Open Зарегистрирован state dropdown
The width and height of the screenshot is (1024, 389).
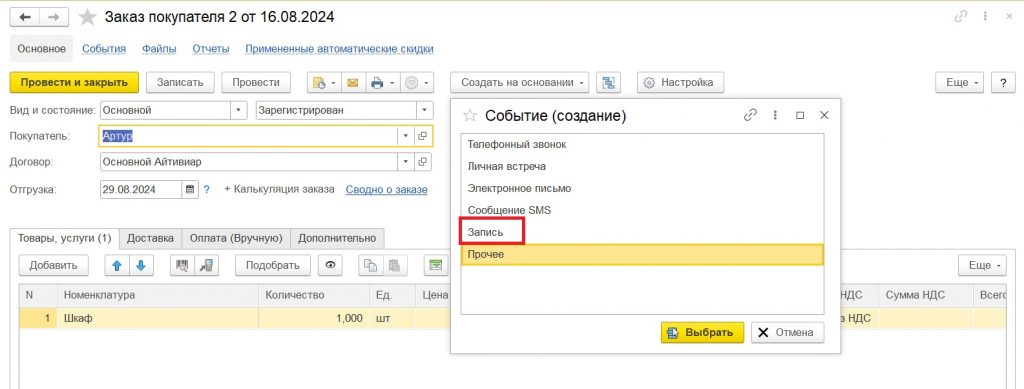pyautogui.click(x=424, y=110)
